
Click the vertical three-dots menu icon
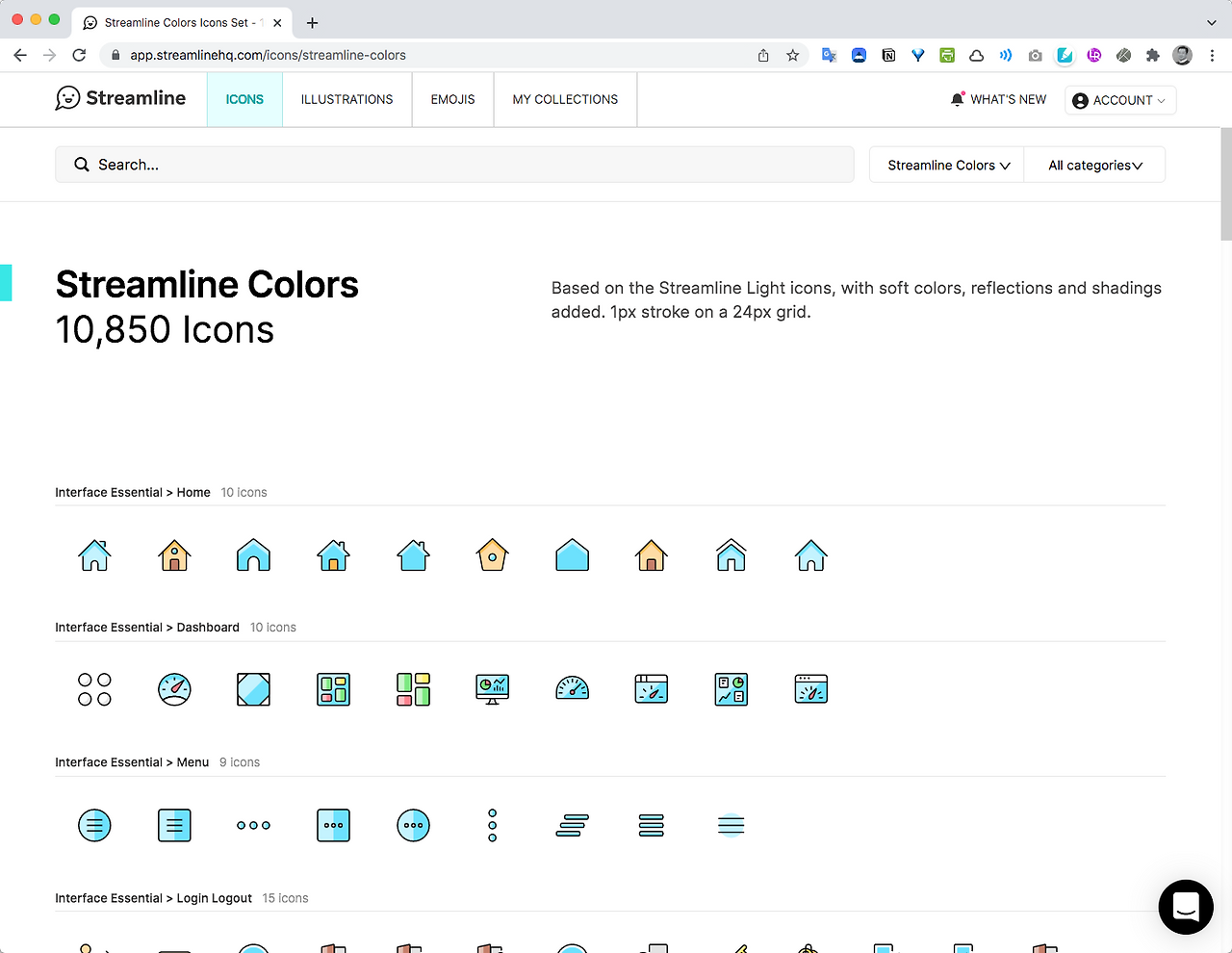coord(492,825)
